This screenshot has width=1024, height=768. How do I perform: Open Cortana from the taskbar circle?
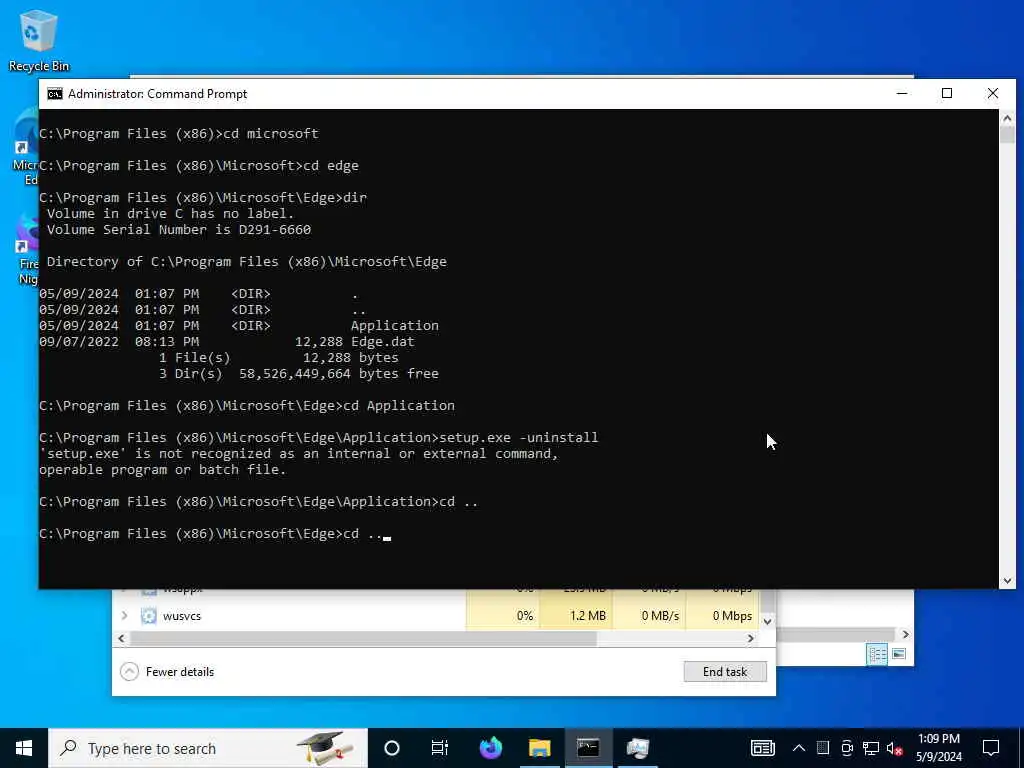tap(392, 748)
